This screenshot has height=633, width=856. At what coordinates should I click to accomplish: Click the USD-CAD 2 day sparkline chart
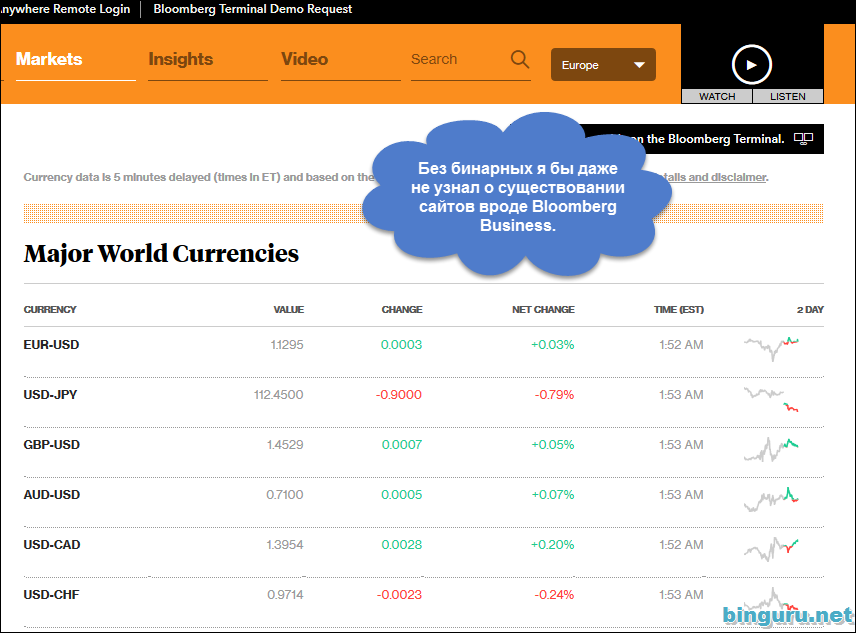click(x=771, y=550)
